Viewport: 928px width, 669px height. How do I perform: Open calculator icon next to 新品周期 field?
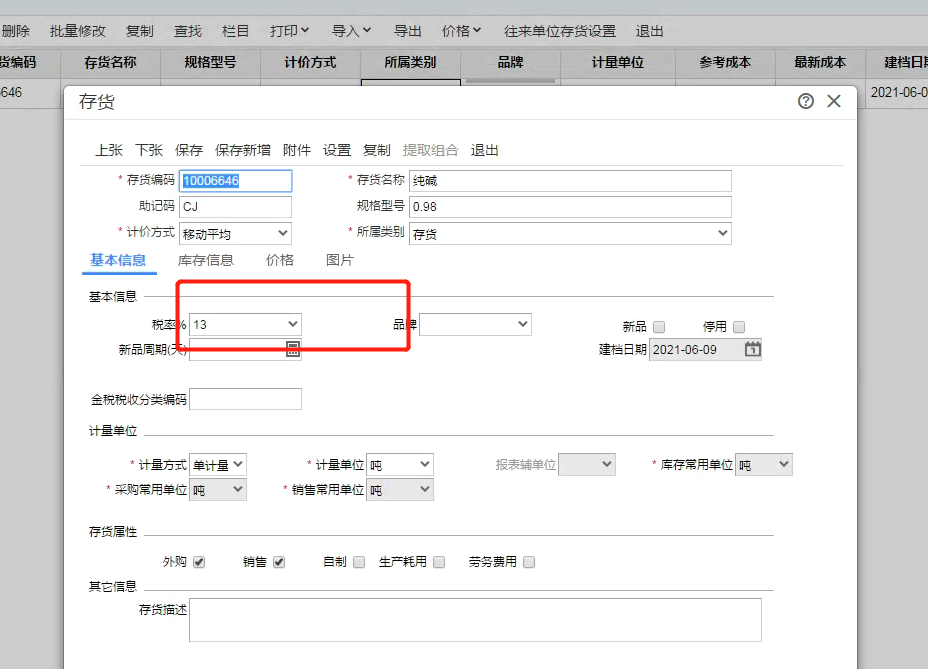coord(293,349)
